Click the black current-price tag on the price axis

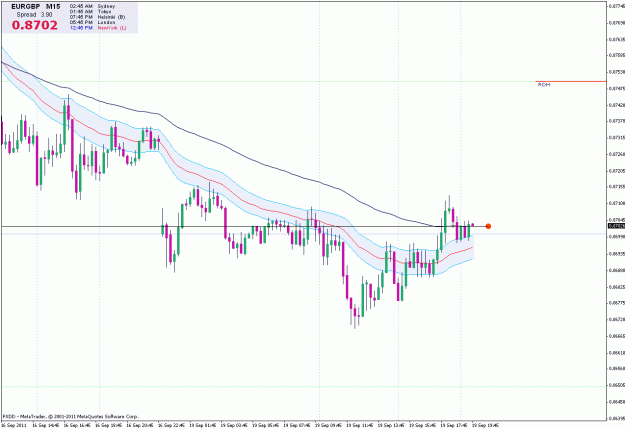coord(616,226)
